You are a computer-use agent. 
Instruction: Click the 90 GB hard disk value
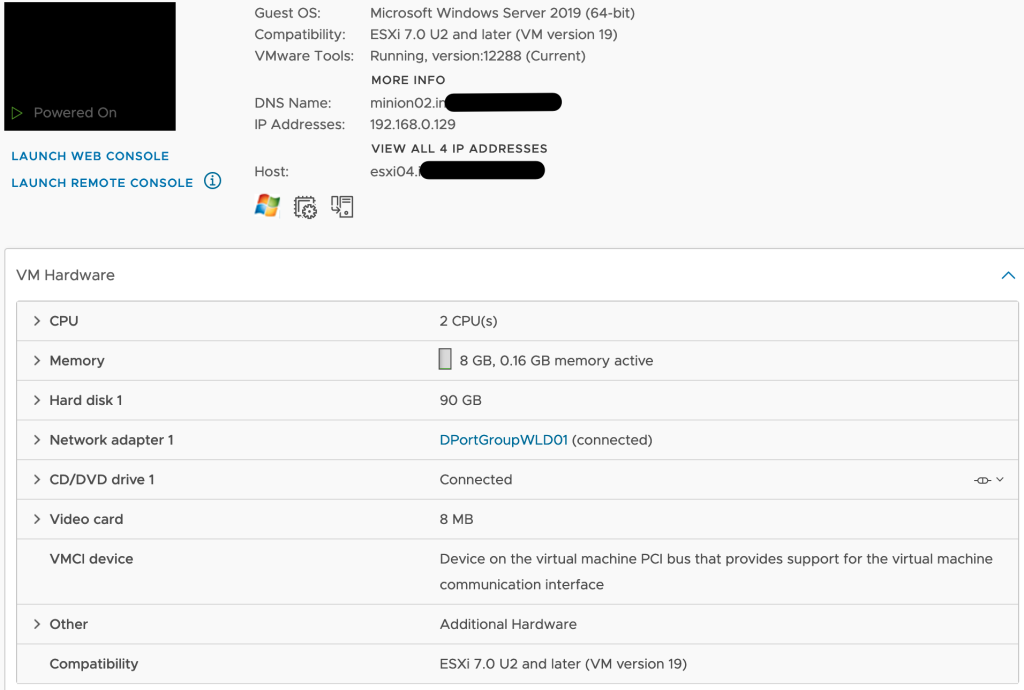coord(460,400)
